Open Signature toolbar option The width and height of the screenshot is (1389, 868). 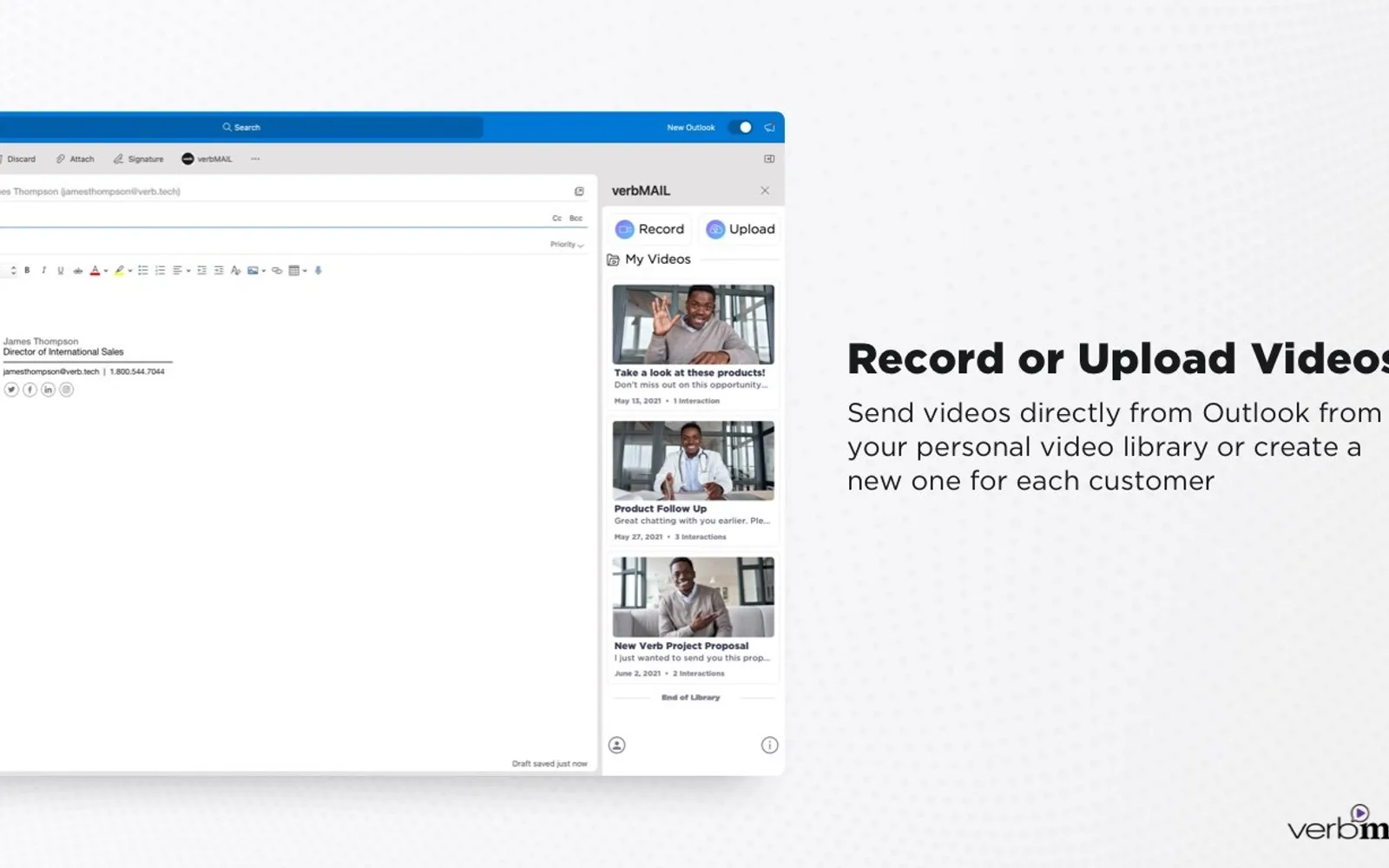(x=138, y=159)
